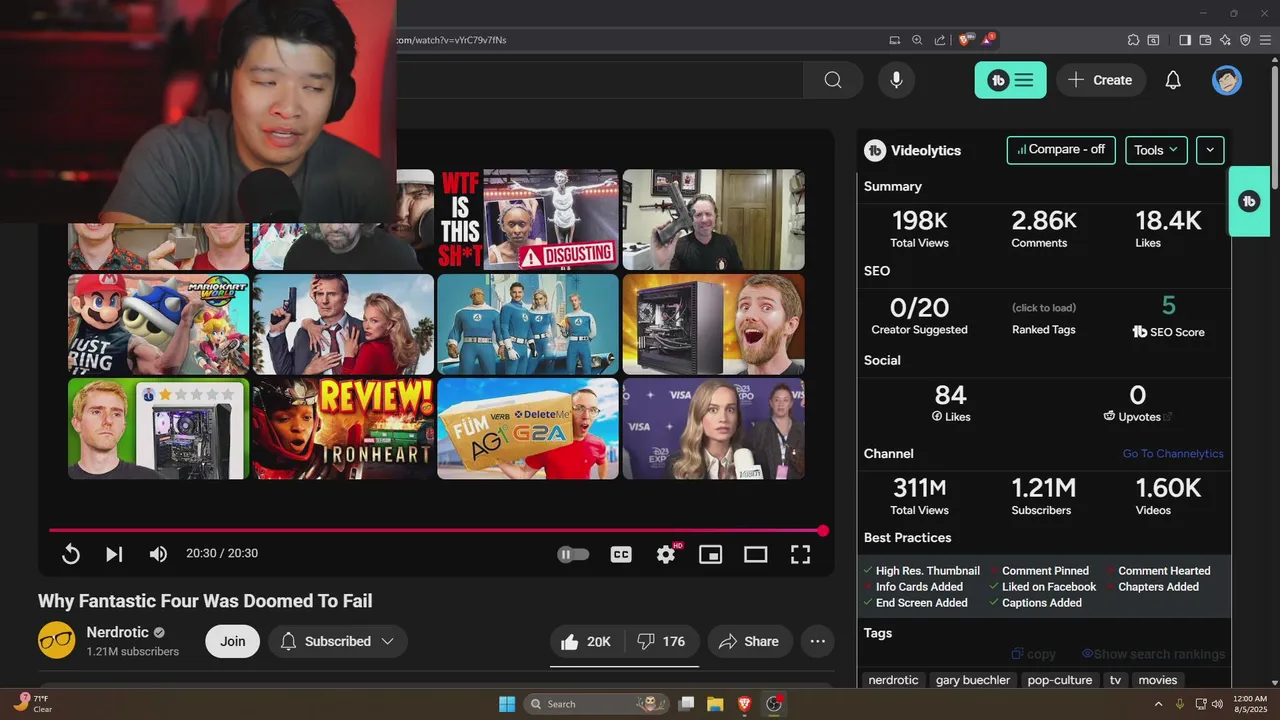The image size is (1280, 720).
Task: Click the YouTube search magnifier button
Action: click(833, 80)
